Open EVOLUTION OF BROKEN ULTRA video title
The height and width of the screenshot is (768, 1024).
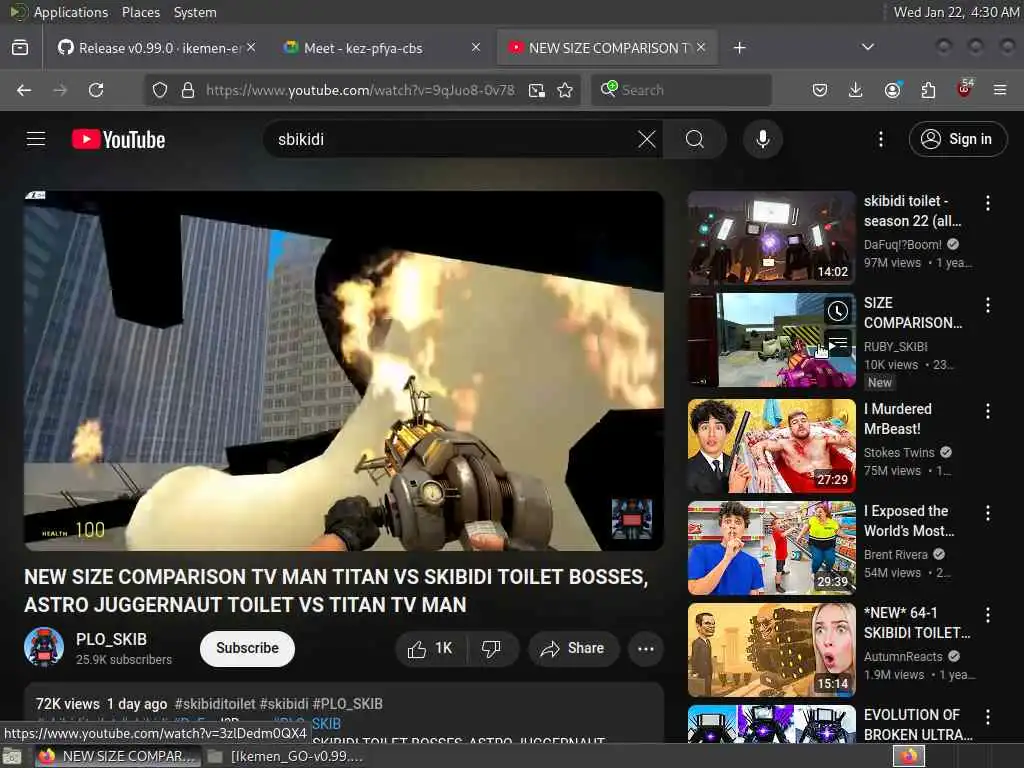[918, 724]
